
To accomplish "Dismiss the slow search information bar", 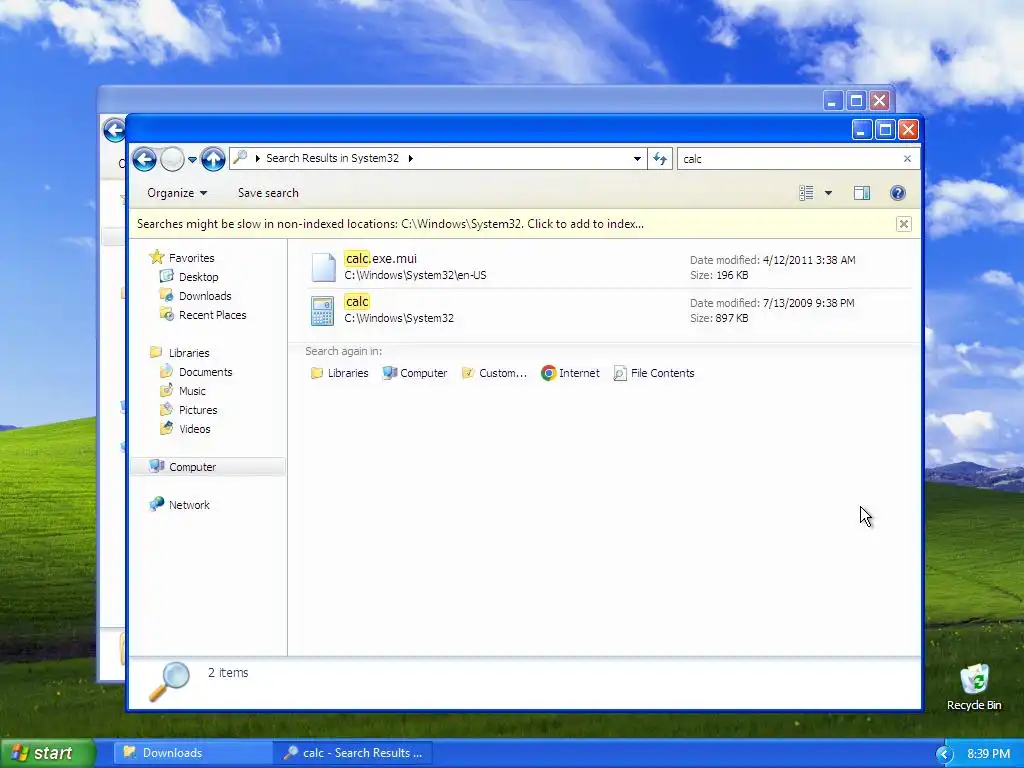I will tap(904, 224).
